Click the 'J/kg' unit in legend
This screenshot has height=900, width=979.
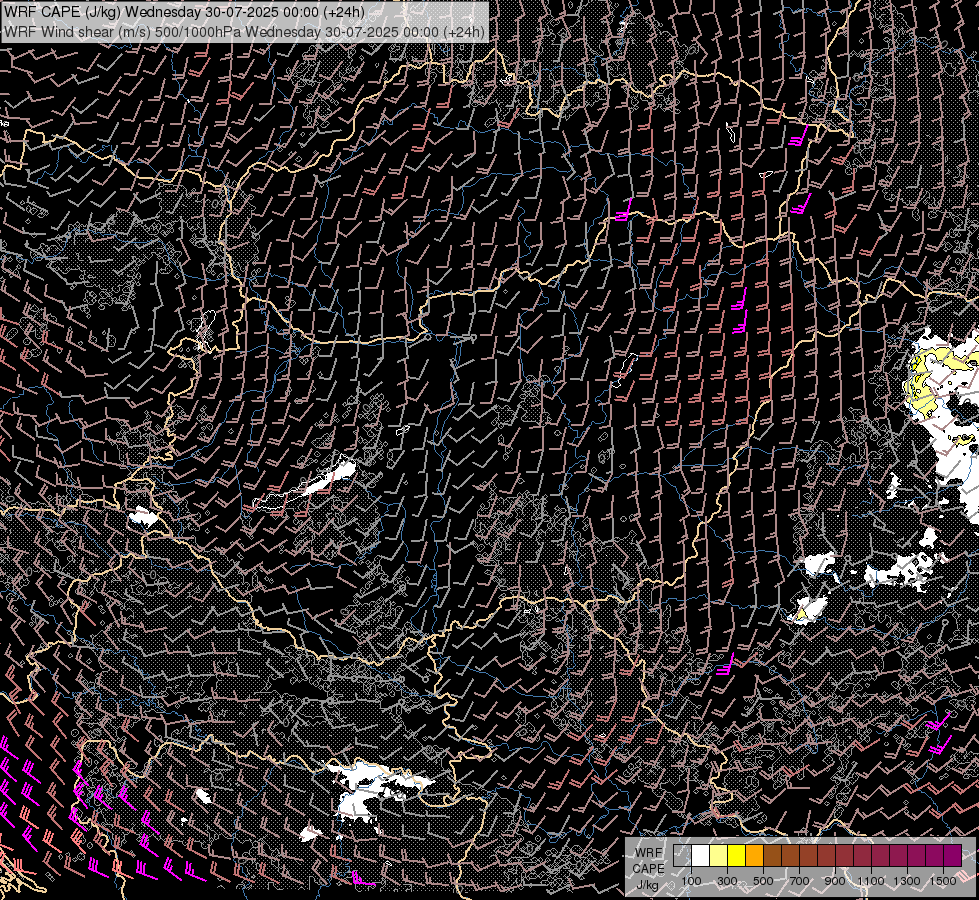click(647, 886)
